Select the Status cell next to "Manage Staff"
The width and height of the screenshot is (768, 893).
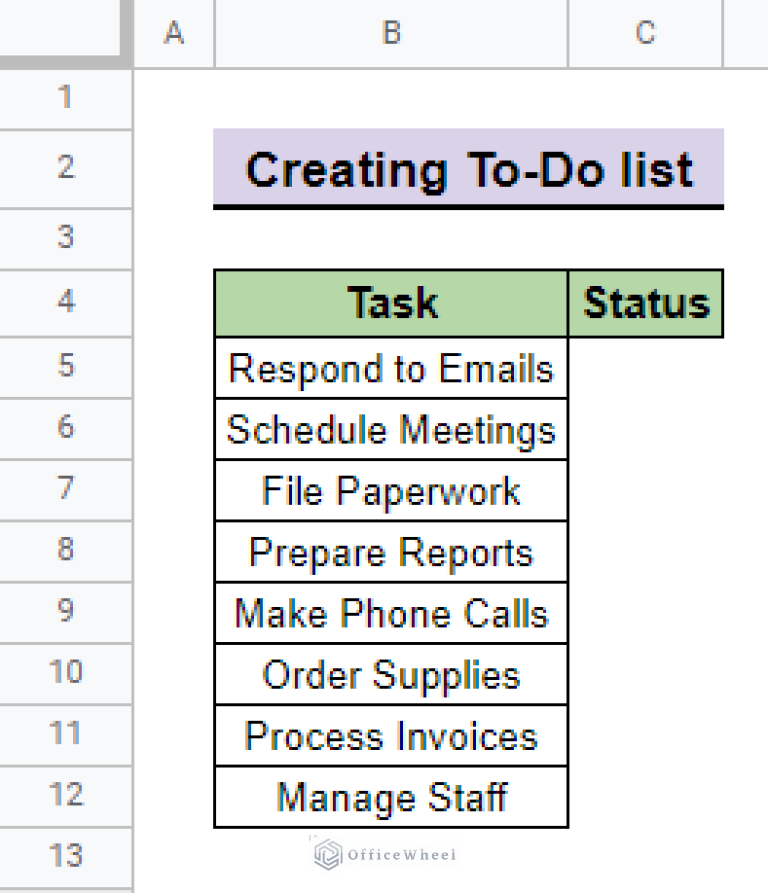(x=645, y=797)
